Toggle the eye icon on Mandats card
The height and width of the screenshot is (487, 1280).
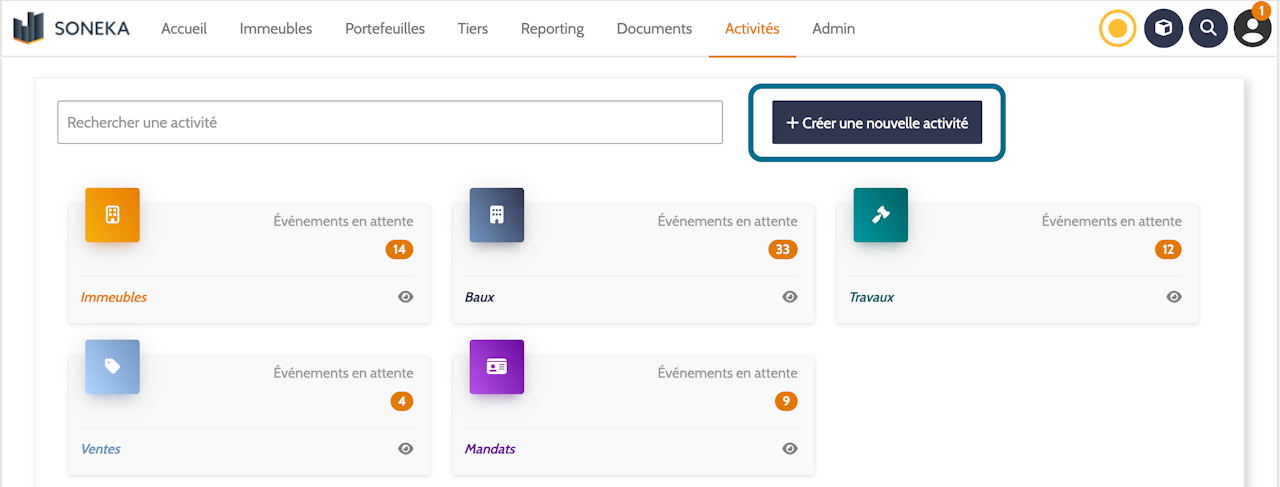pyautogui.click(x=790, y=449)
